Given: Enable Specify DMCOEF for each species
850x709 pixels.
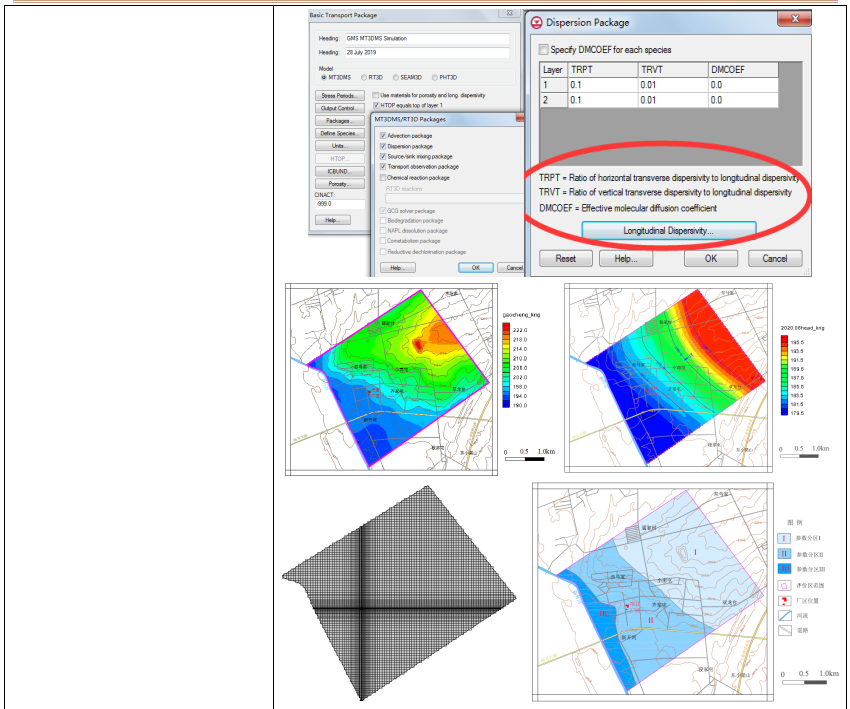Looking at the screenshot, I should pyautogui.click(x=544, y=50).
